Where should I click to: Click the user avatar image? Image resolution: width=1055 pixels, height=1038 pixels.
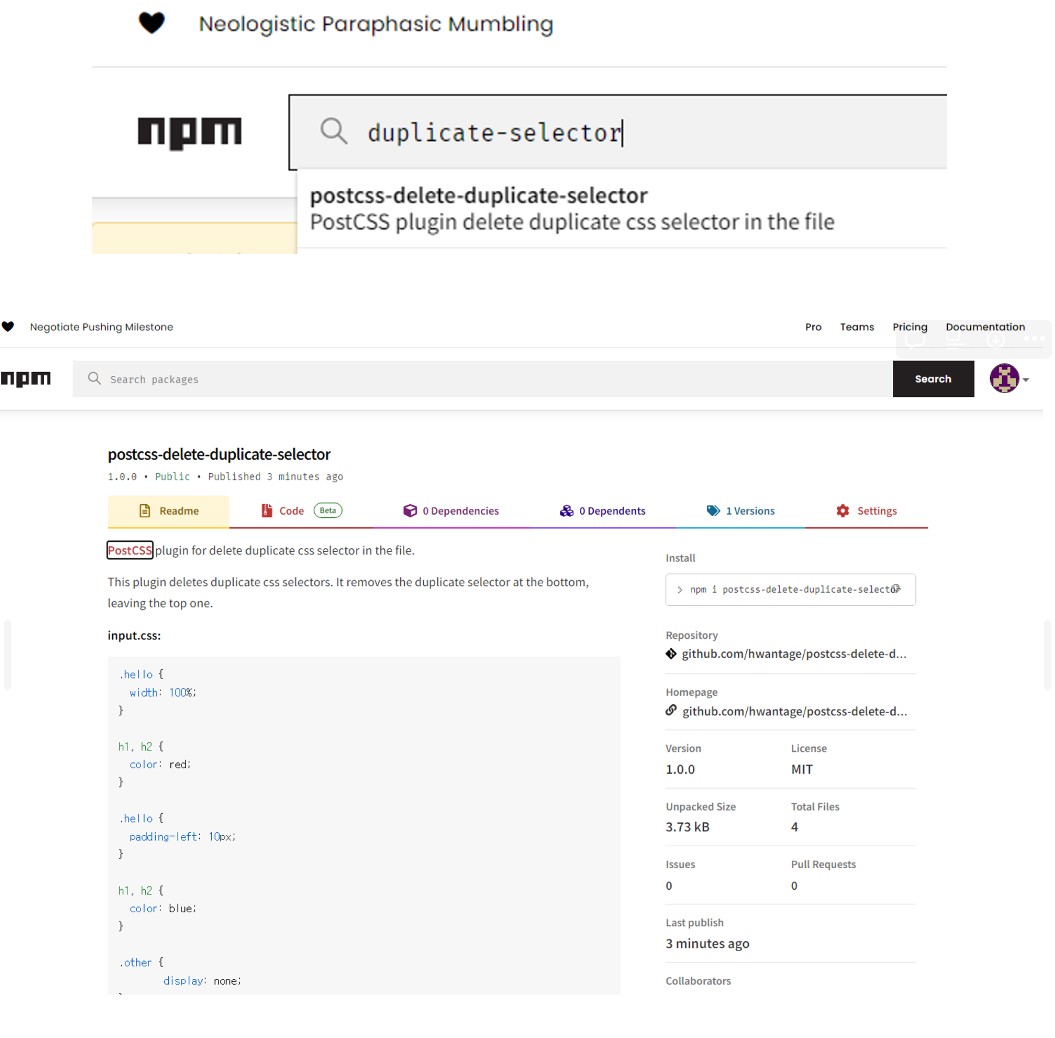1004,379
